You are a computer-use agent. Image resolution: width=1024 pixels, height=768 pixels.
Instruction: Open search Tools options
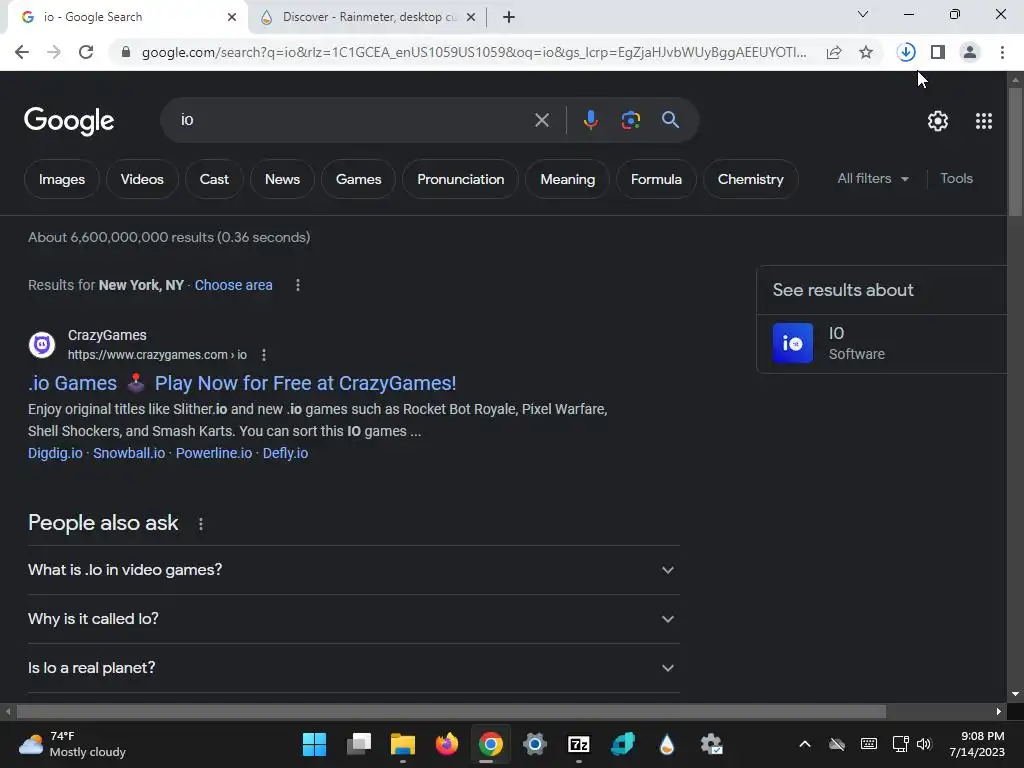coord(956,178)
